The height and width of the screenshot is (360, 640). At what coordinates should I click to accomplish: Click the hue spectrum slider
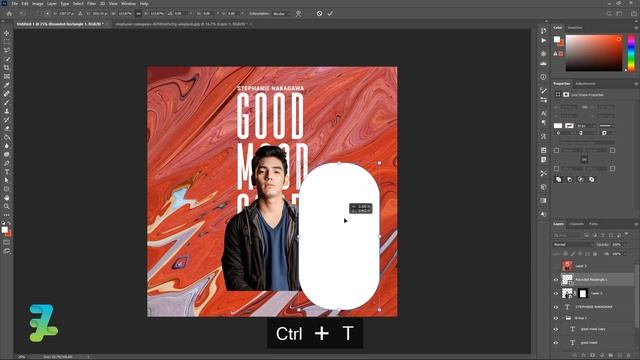click(x=631, y=53)
